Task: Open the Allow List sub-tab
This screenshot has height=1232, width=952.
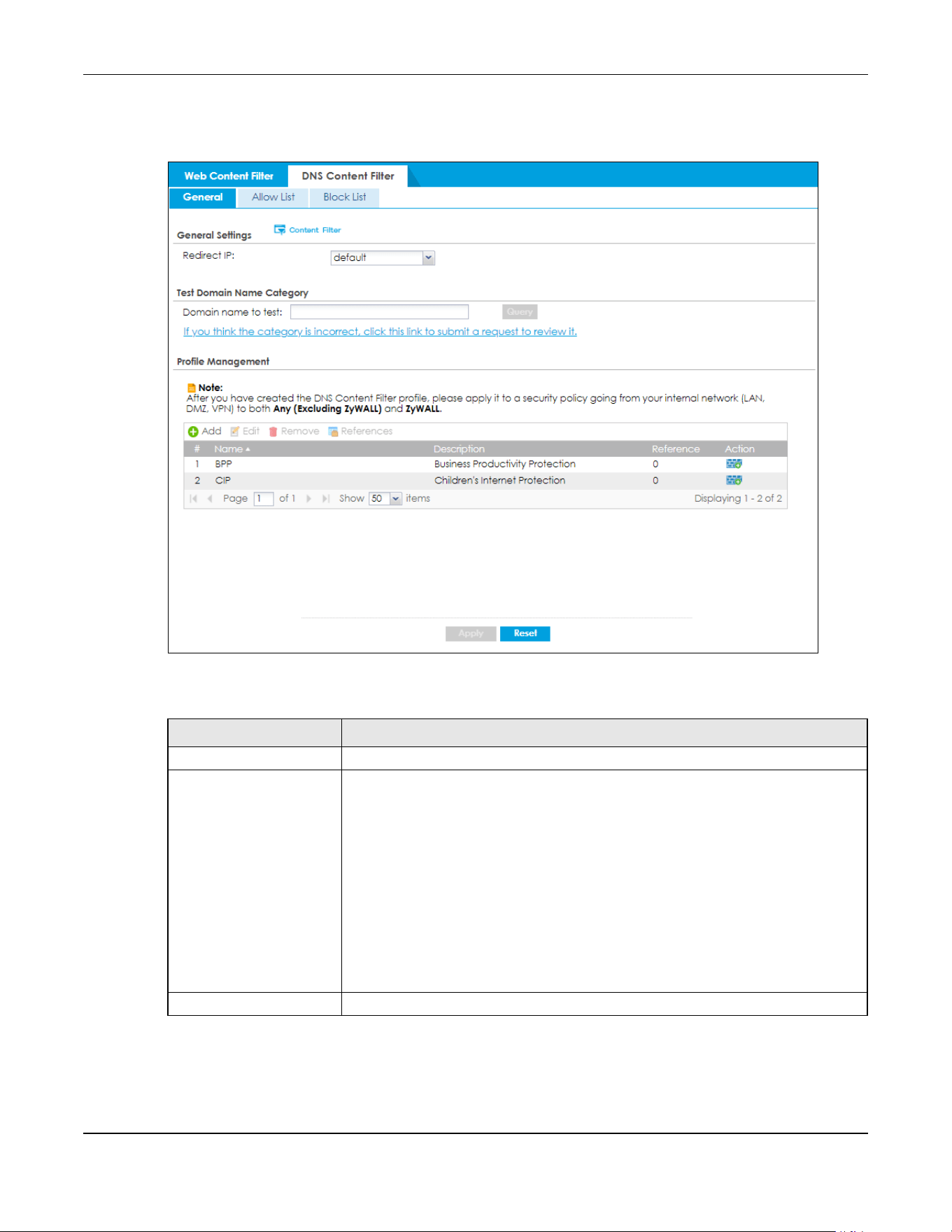Action: [273, 197]
